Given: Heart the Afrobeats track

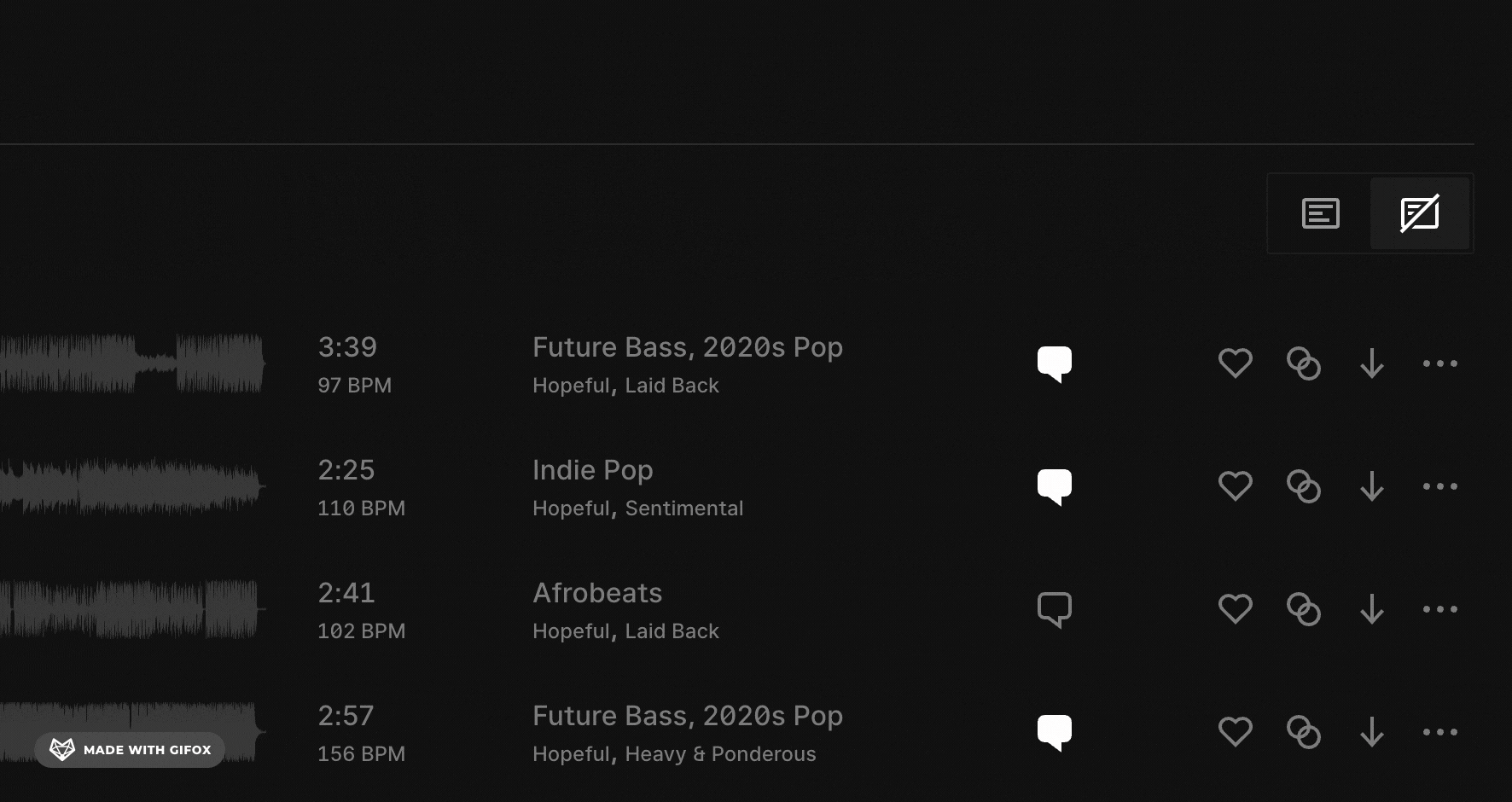Looking at the screenshot, I should coord(1235,609).
